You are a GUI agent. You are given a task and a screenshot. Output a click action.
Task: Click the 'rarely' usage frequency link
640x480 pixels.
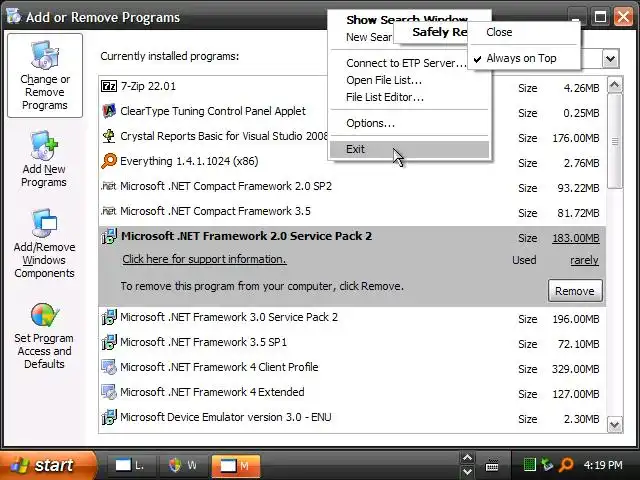click(x=584, y=260)
